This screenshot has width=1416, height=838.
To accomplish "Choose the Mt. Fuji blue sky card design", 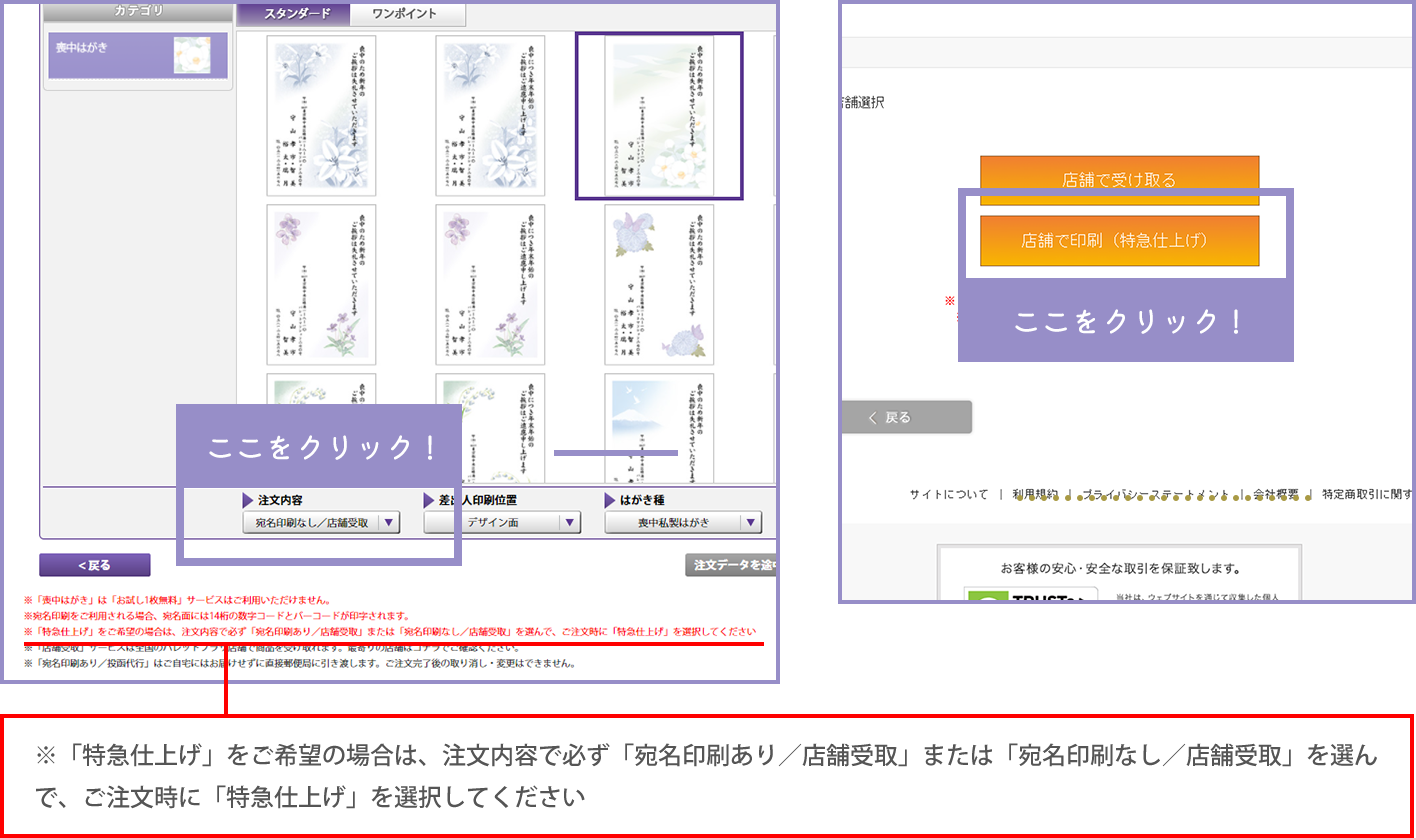I will click(x=659, y=428).
